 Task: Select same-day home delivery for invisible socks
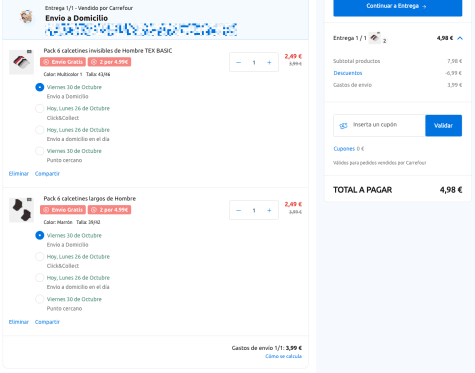click(40, 130)
